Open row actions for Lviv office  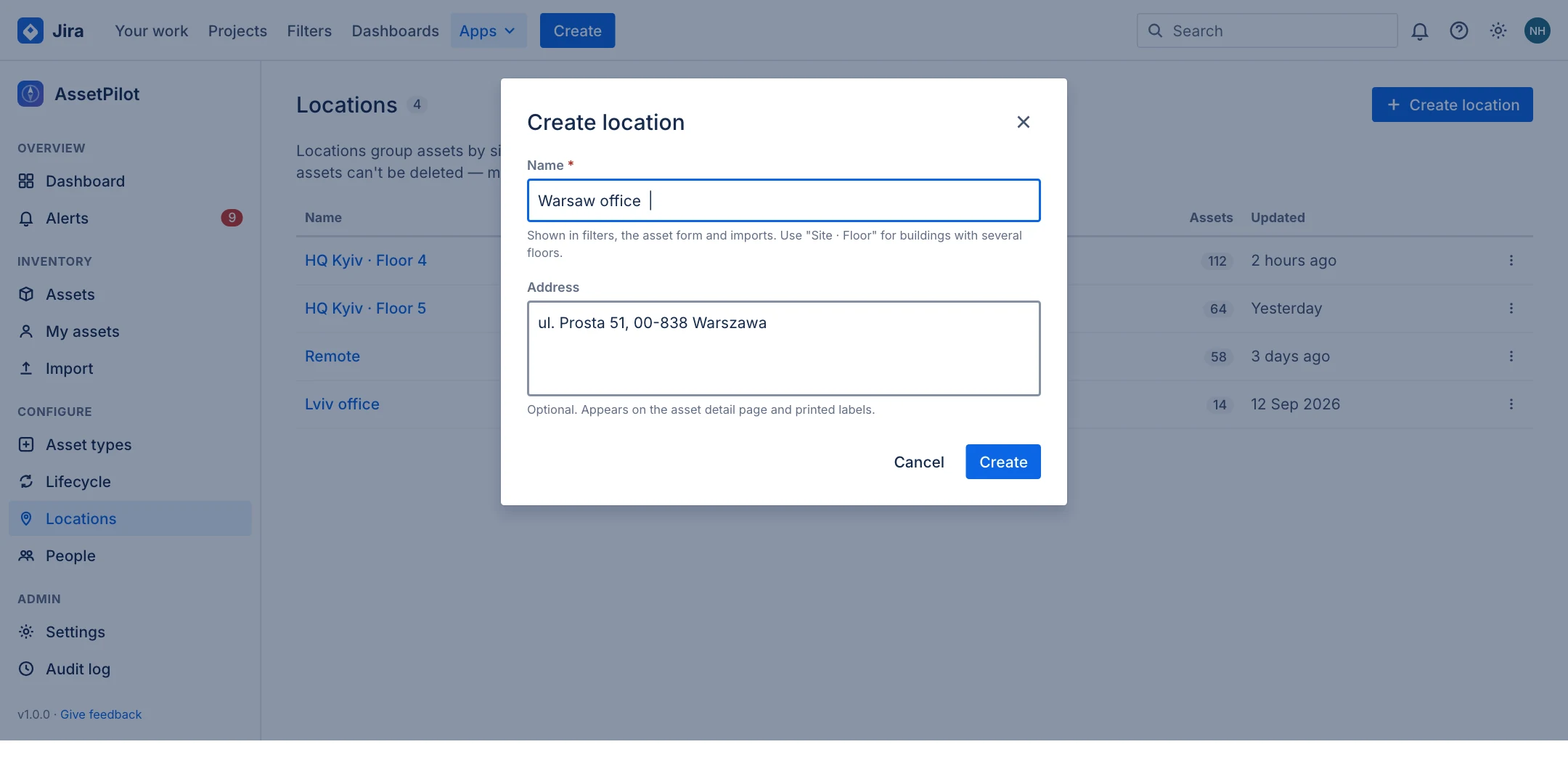coord(1511,404)
